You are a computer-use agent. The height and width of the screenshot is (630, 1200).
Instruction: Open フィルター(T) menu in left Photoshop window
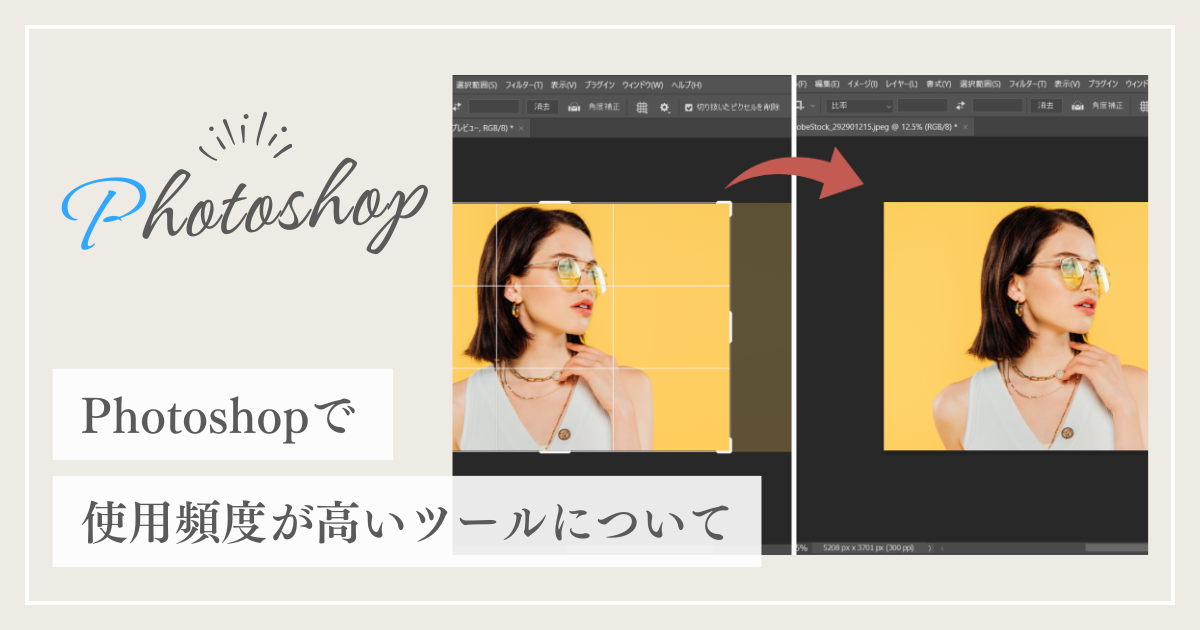[x=524, y=85]
